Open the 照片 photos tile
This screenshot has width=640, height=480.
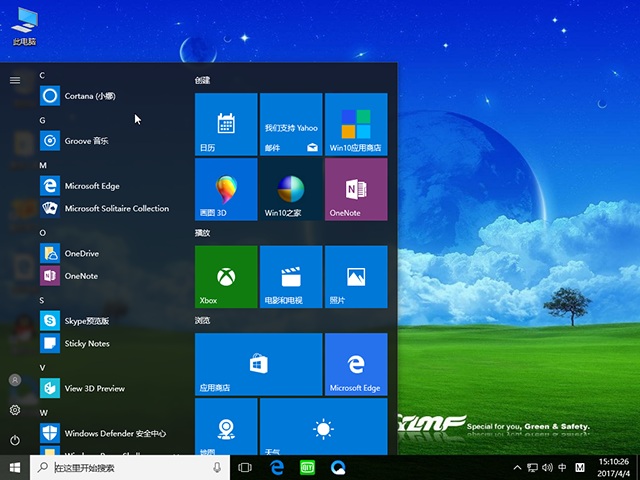click(355, 276)
